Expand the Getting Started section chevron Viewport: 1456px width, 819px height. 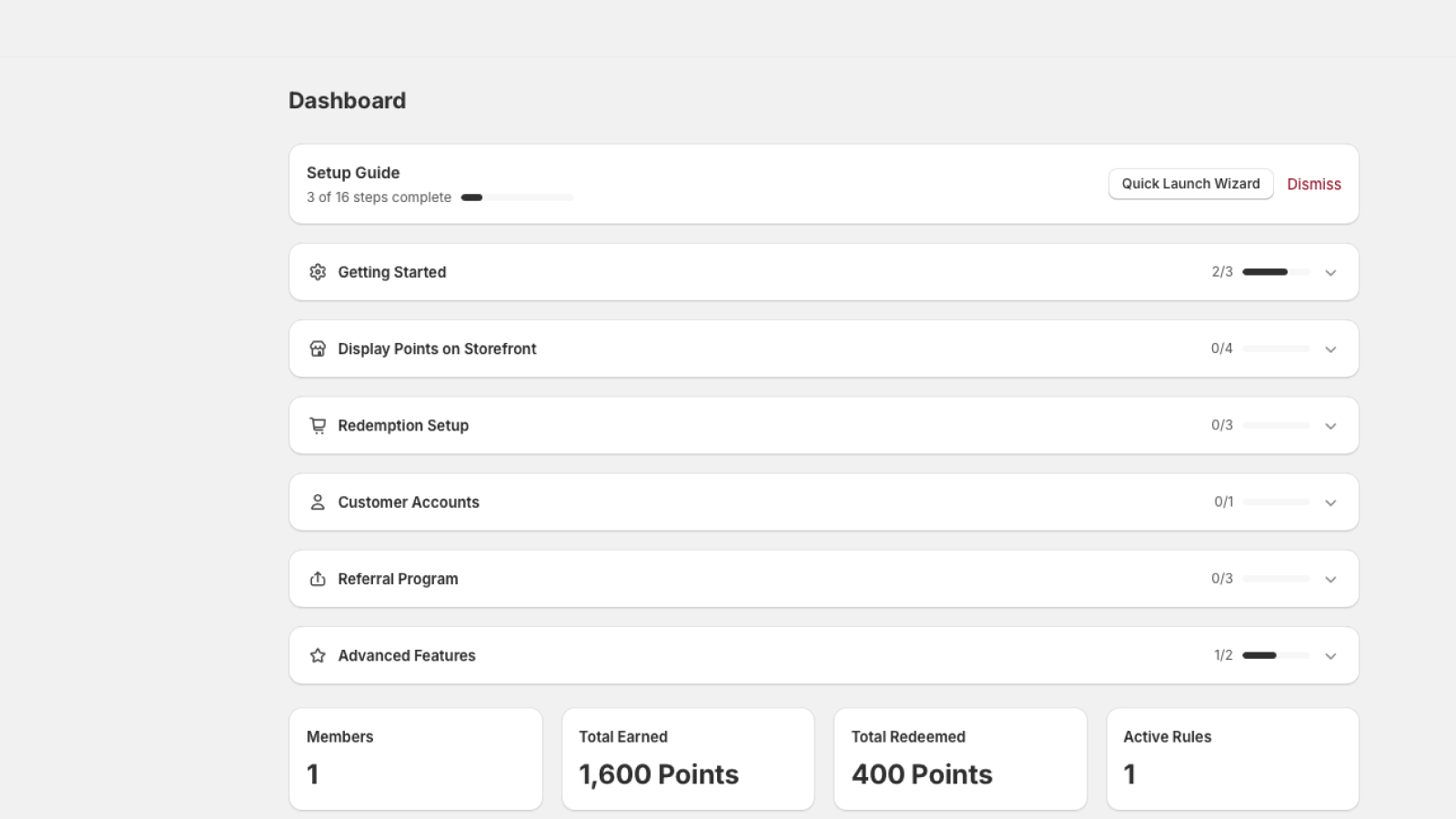tap(1330, 273)
